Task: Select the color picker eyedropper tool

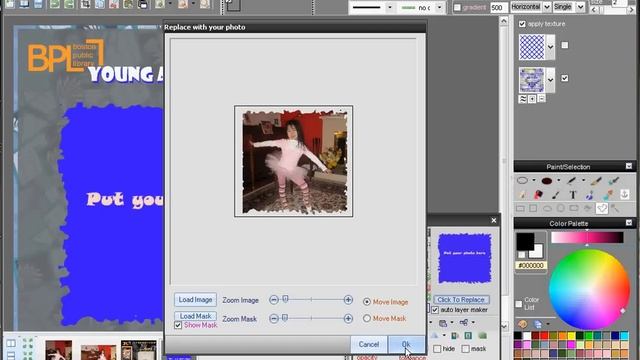Action: pyautogui.click(x=608, y=195)
